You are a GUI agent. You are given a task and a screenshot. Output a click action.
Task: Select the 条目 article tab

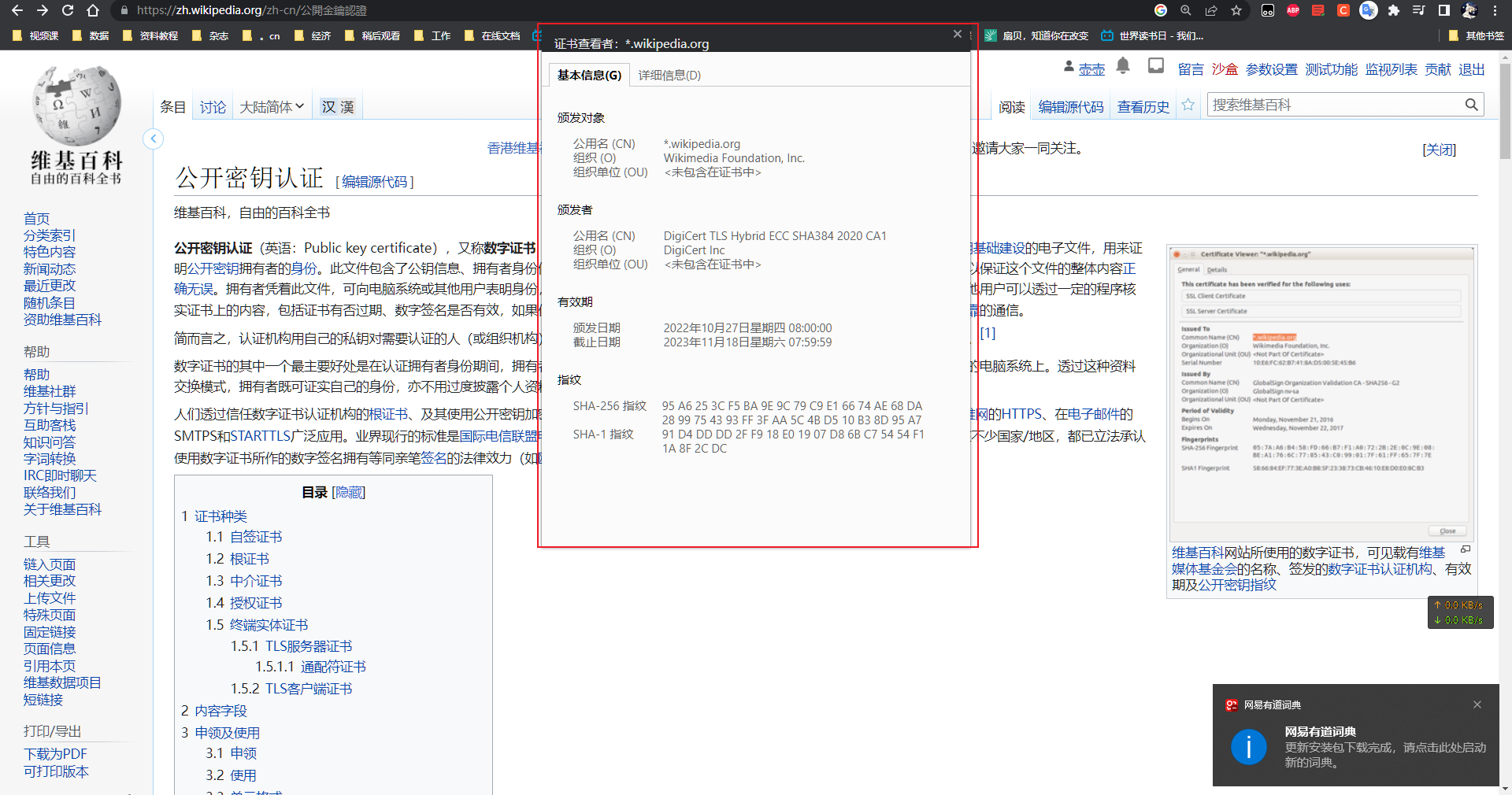(173, 107)
